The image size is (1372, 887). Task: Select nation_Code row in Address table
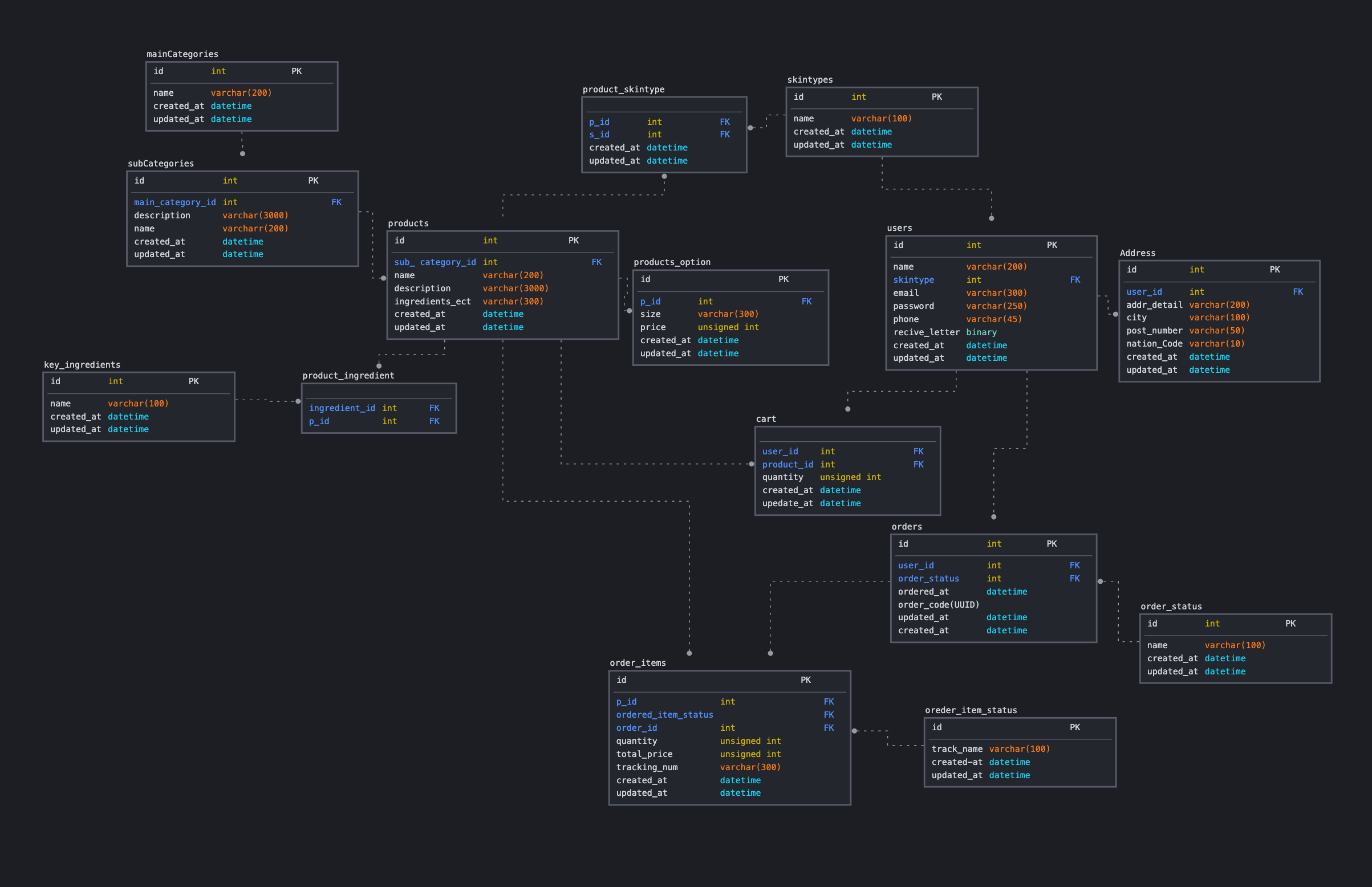pyautogui.click(x=1154, y=344)
